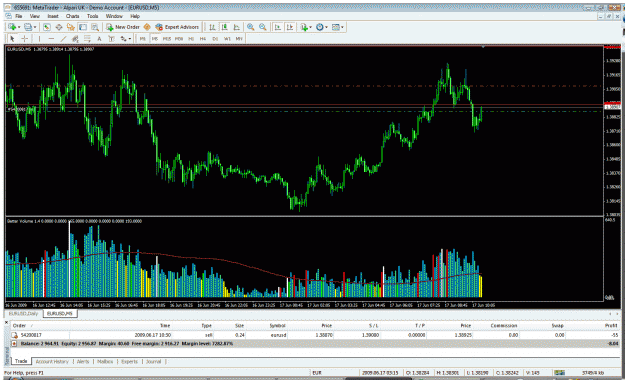Click the Periodicity clock icon
This screenshot has width=625, height=380.
coord(320,27)
